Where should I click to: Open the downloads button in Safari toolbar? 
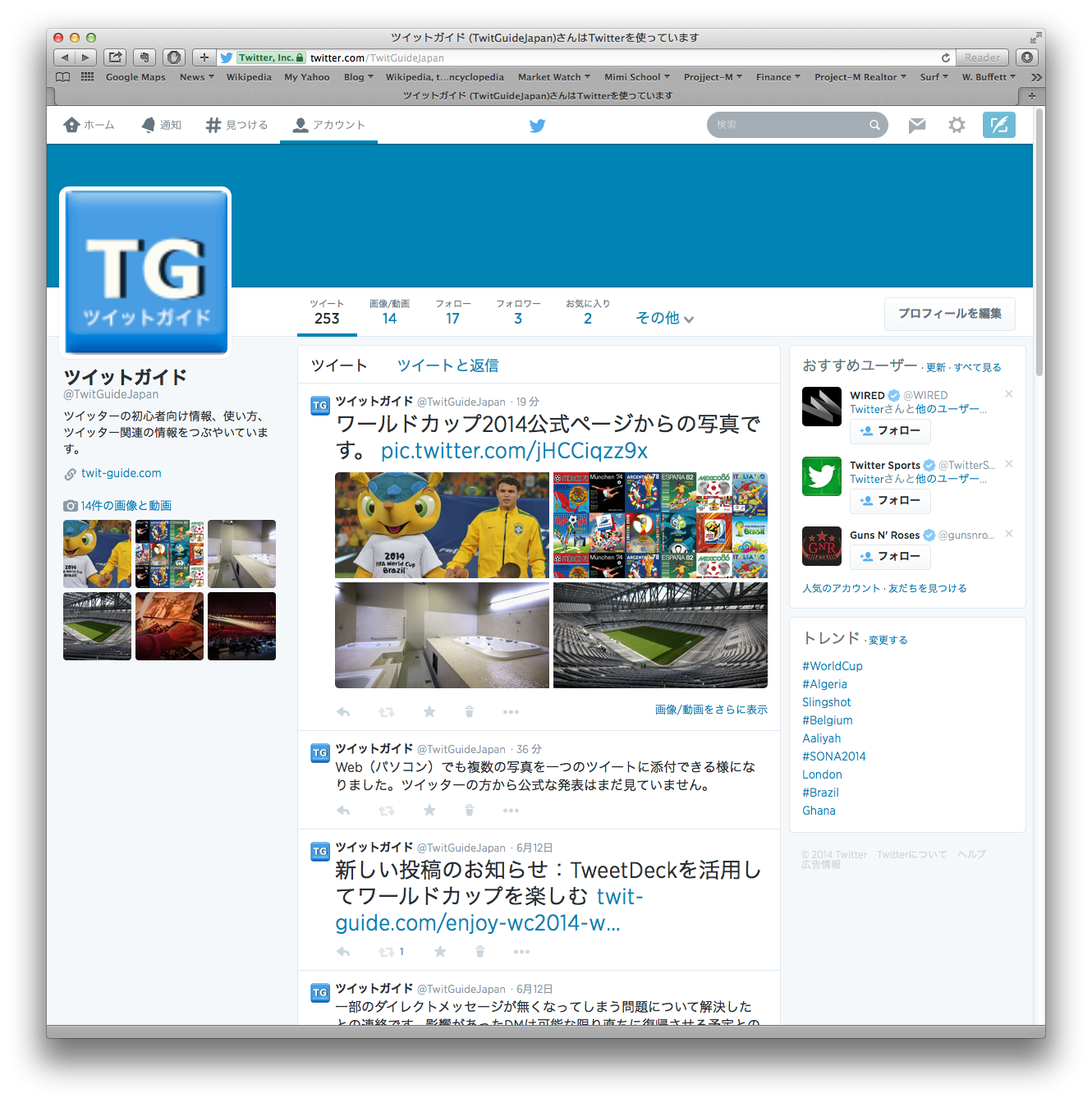pos(1027,57)
